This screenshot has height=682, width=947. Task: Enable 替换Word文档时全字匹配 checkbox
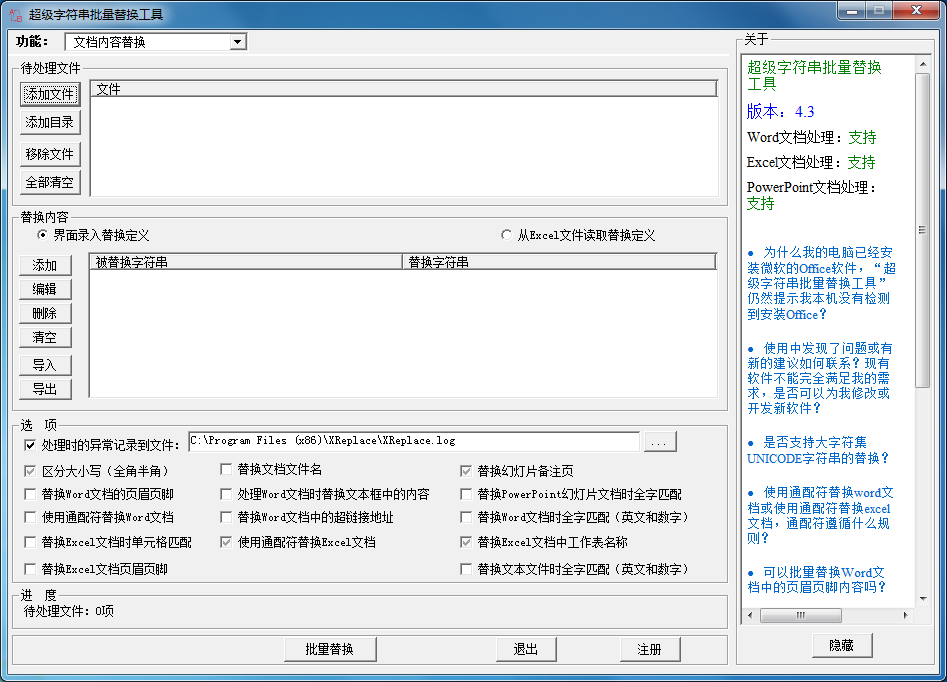pos(466,517)
